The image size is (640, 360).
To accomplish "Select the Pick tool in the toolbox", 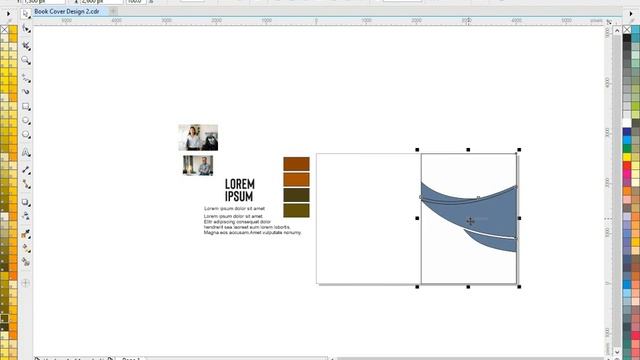I will [26, 14].
